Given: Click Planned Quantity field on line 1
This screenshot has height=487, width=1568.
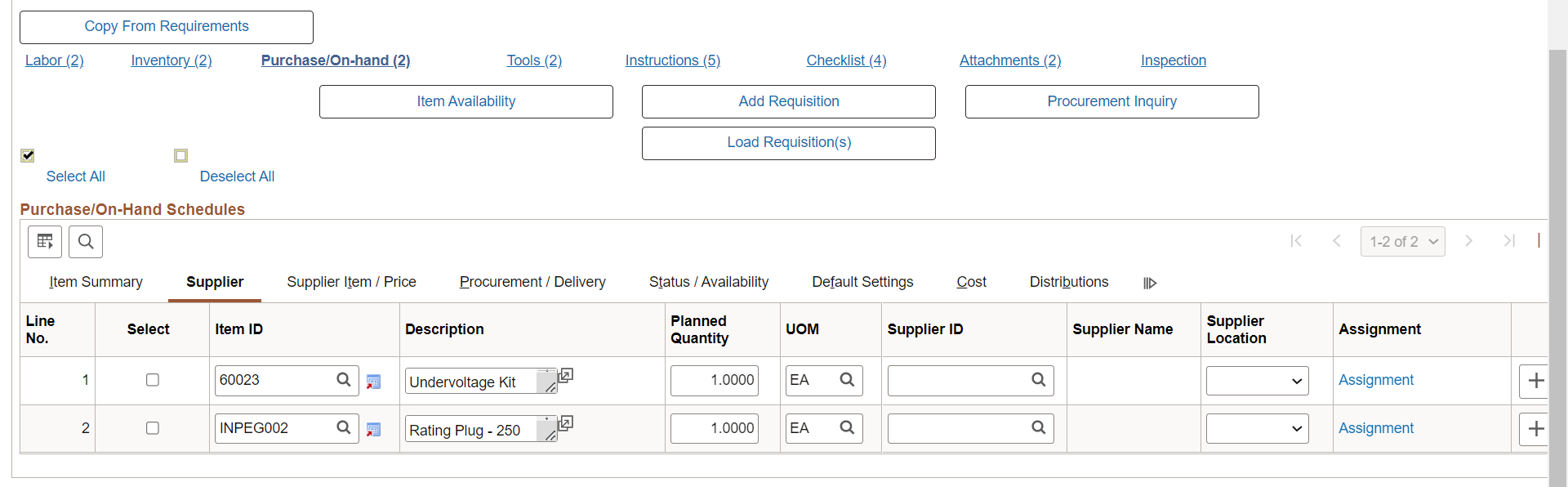Looking at the screenshot, I should click(715, 381).
